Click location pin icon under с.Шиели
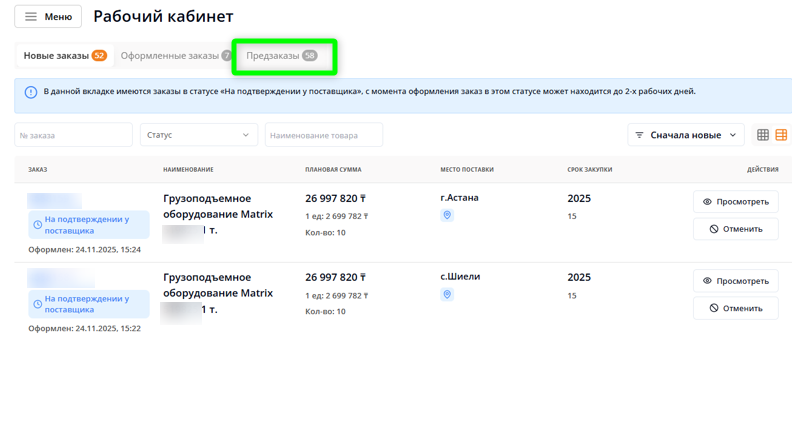 tap(447, 294)
